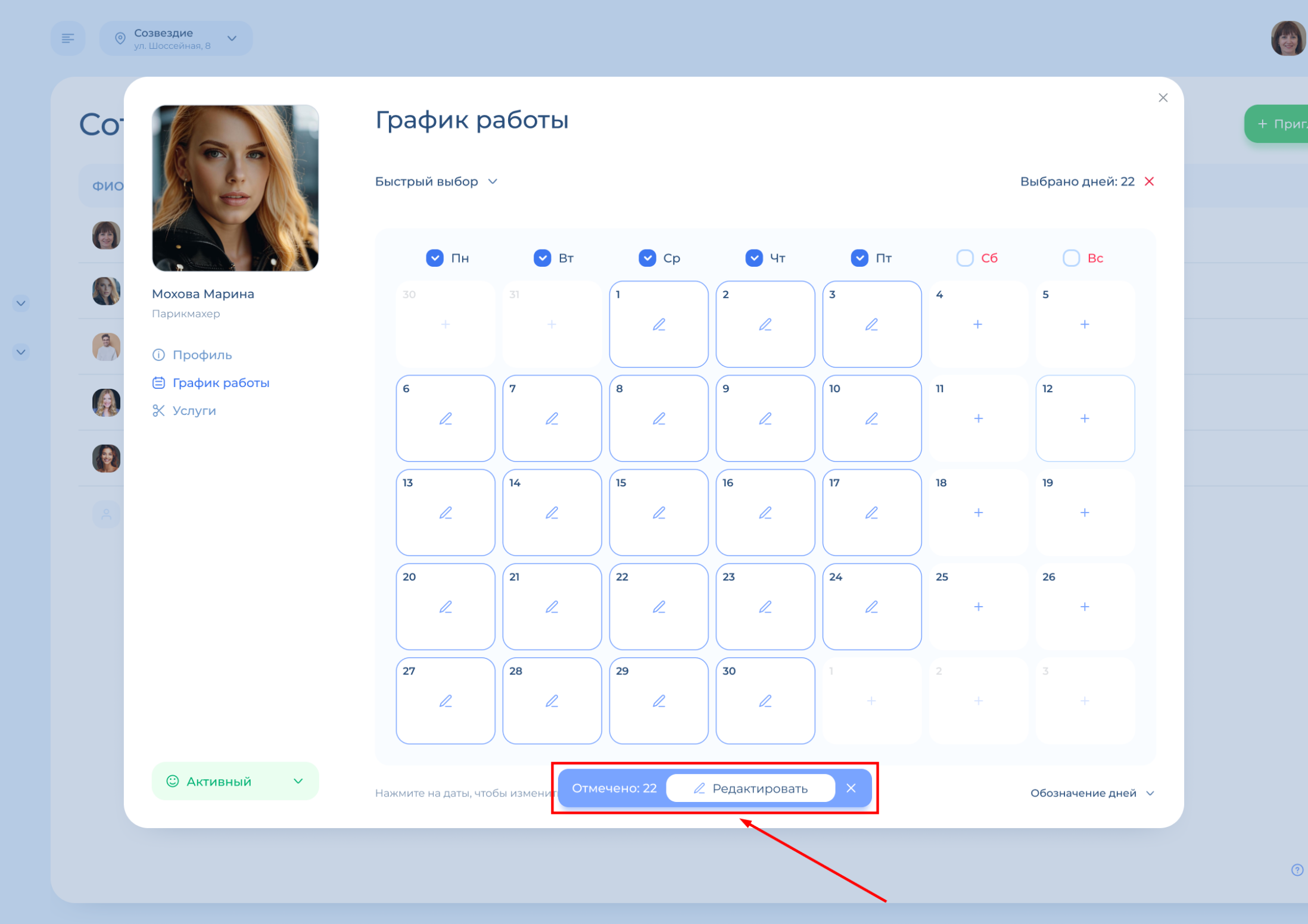The image size is (1308, 924).
Task: Open the Профиль section
Action: (x=192, y=355)
